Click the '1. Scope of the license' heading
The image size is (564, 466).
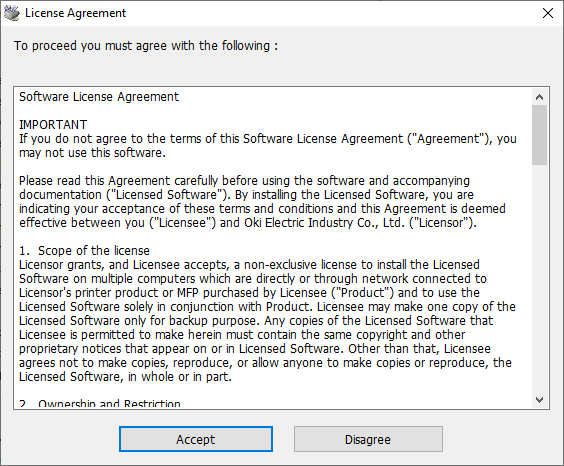(85, 251)
